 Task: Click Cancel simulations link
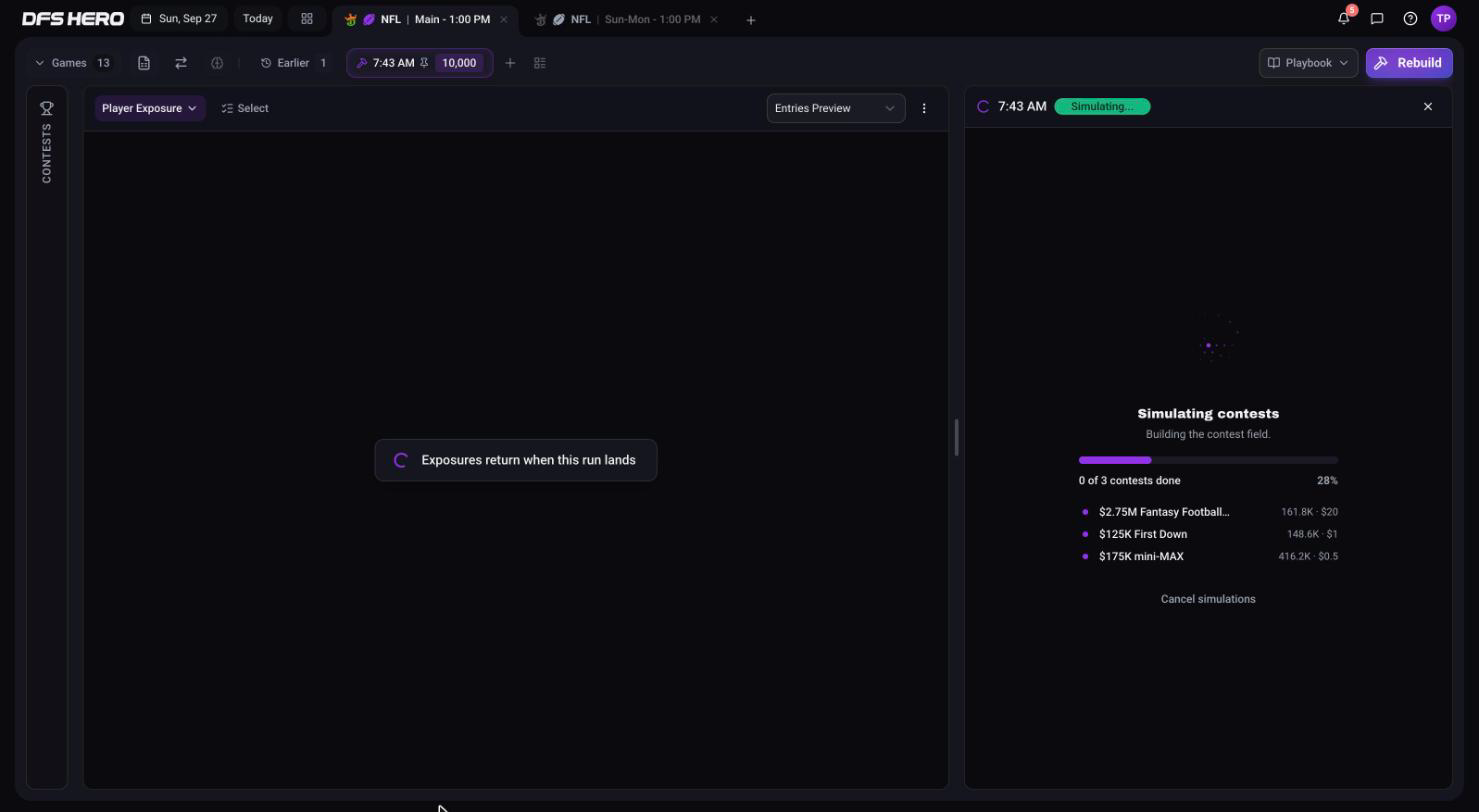1208,599
